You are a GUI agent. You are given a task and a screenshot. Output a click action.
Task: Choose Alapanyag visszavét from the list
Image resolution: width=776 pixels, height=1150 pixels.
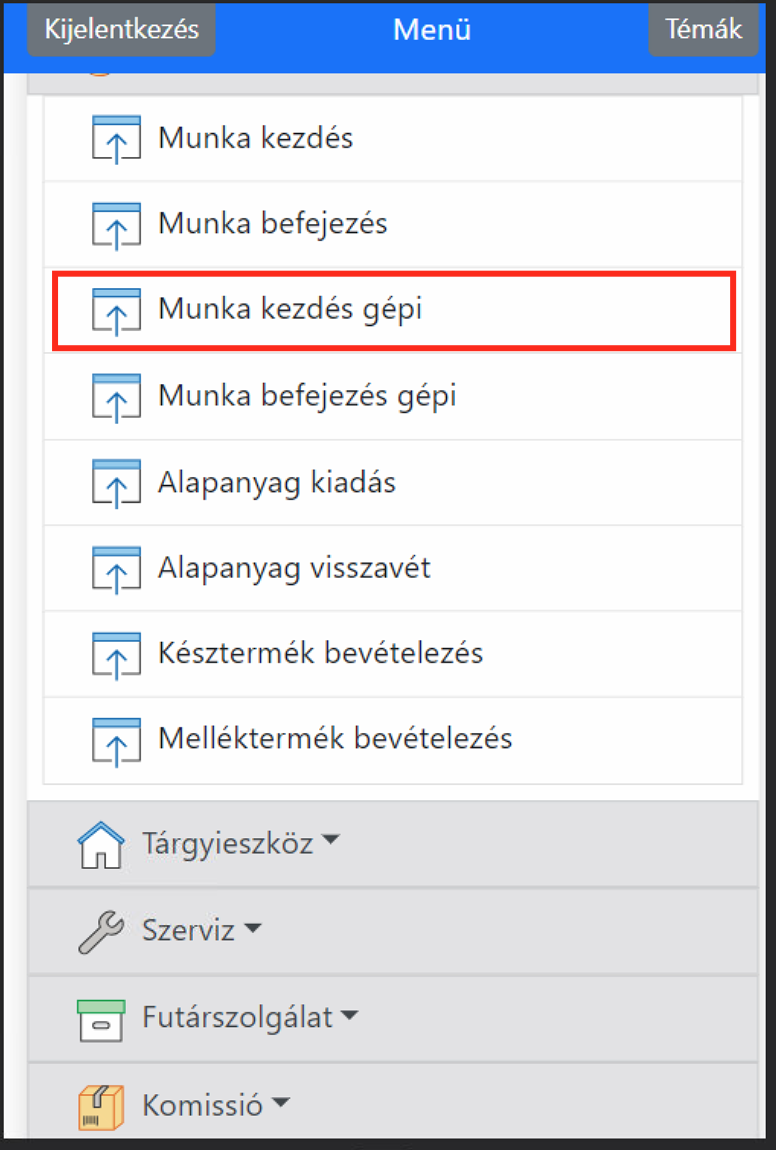294,569
